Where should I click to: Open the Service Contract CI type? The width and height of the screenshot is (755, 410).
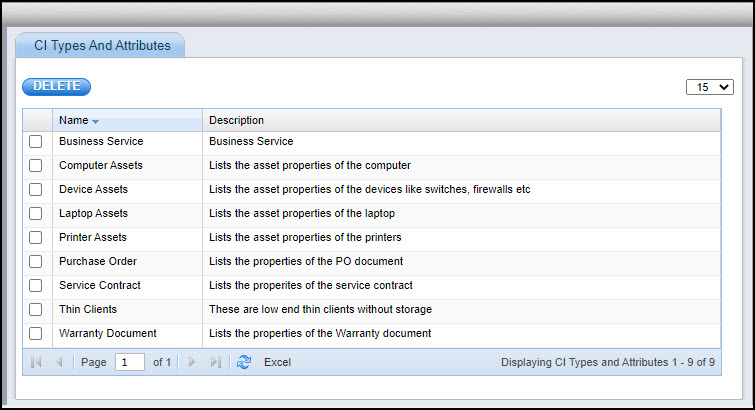(99, 285)
